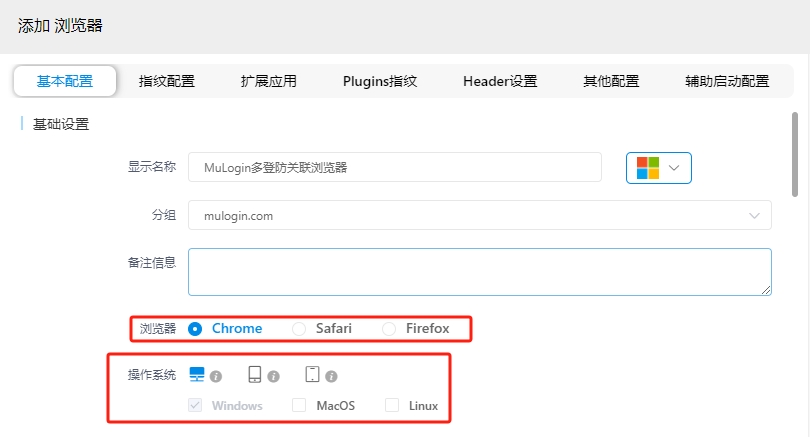810x437 pixels.
Task: Select the Chrome browser radio button
Action: coord(195,329)
